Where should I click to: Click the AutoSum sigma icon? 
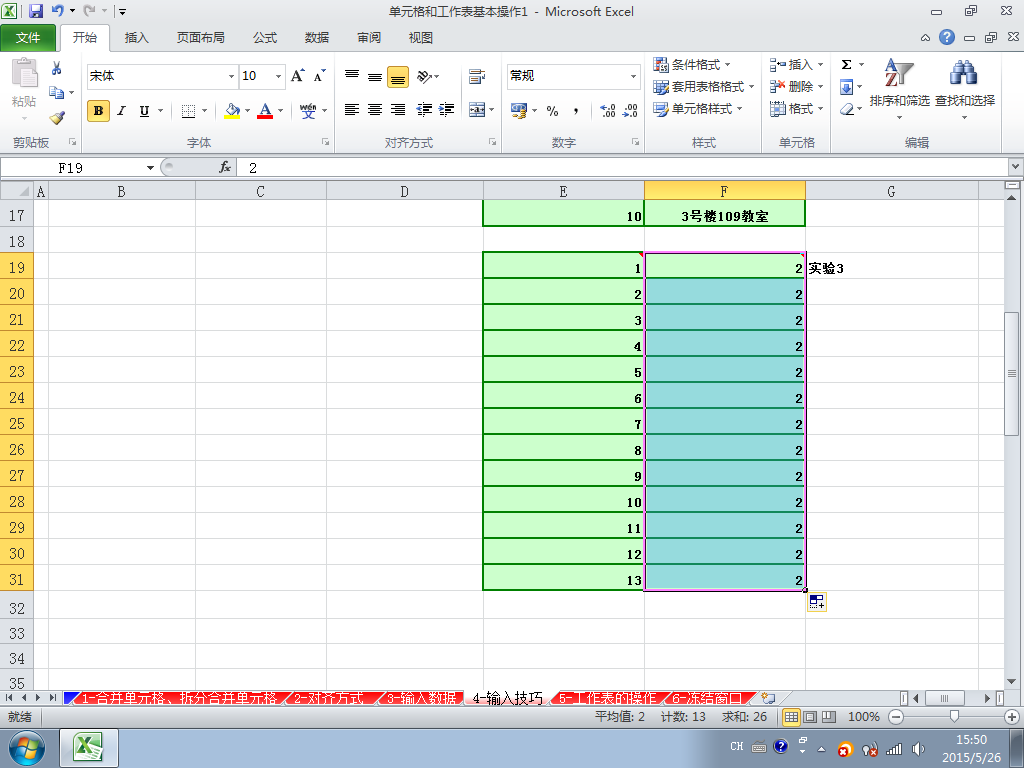pyautogui.click(x=846, y=65)
